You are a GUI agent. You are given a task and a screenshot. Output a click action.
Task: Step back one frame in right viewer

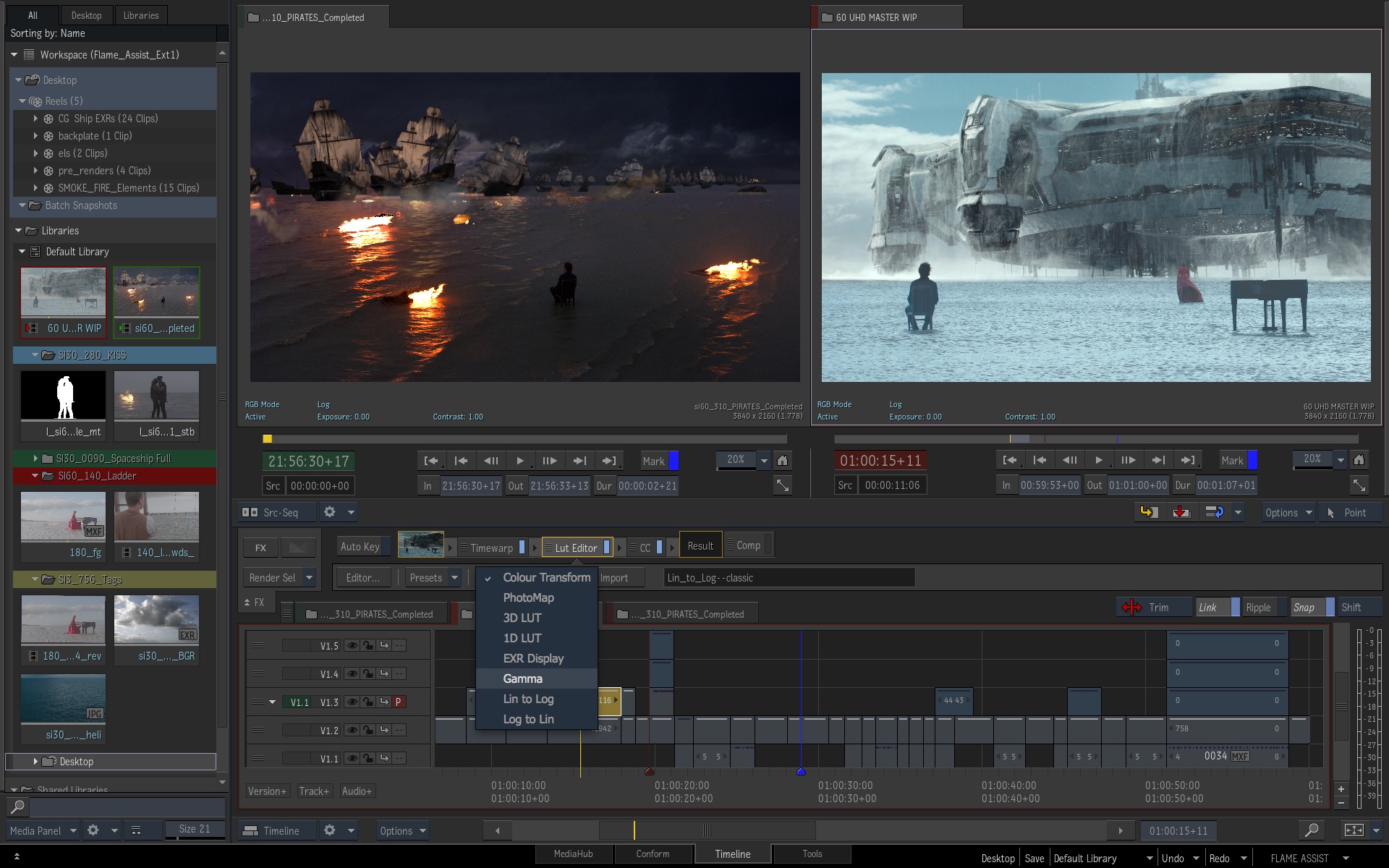(x=1069, y=460)
